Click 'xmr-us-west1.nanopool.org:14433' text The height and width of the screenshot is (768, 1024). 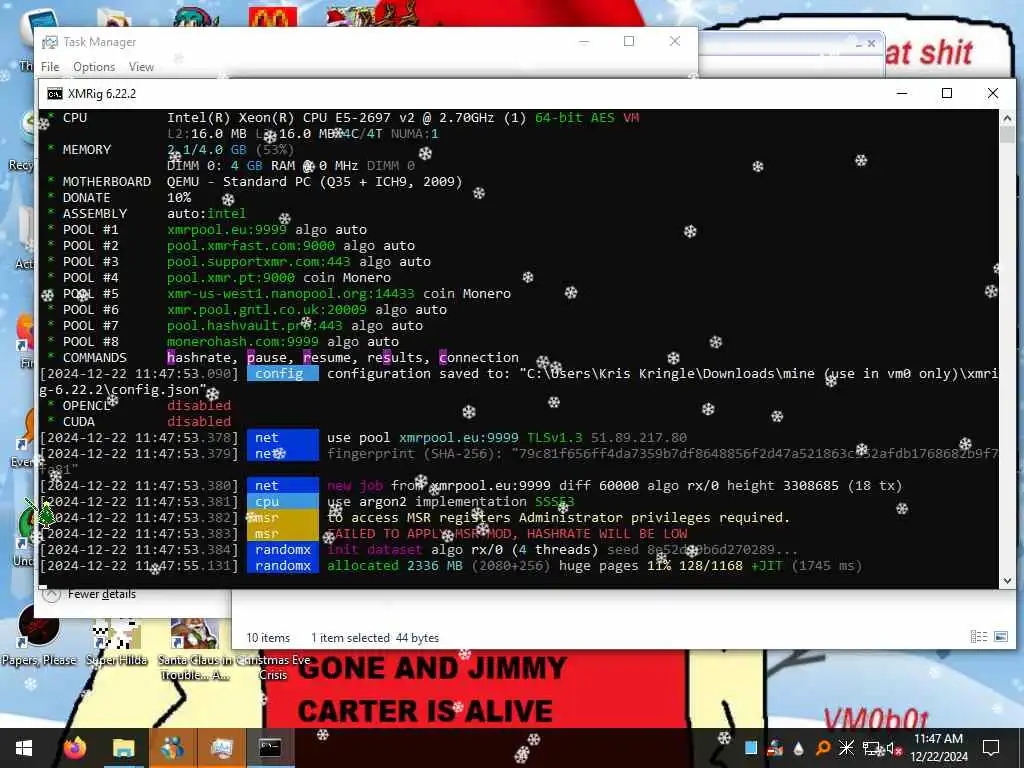tap(291, 293)
